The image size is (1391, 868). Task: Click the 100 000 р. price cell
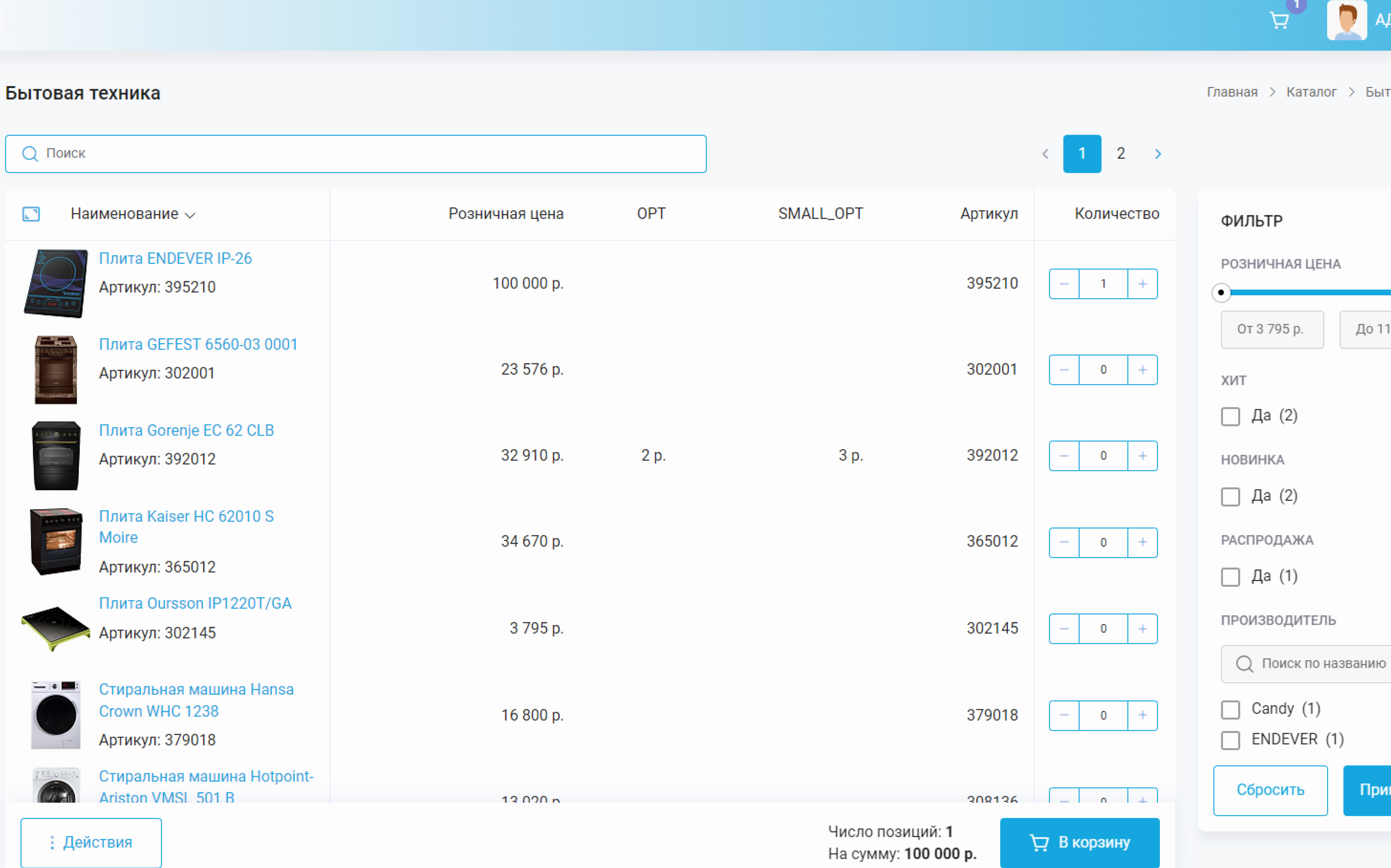(x=528, y=284)
